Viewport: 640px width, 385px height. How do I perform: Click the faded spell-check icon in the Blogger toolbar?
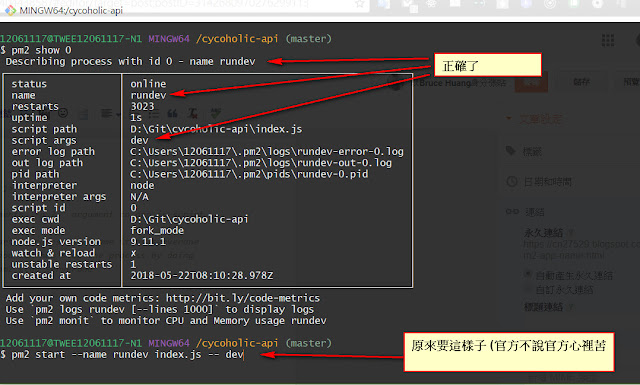pos(216,113)
